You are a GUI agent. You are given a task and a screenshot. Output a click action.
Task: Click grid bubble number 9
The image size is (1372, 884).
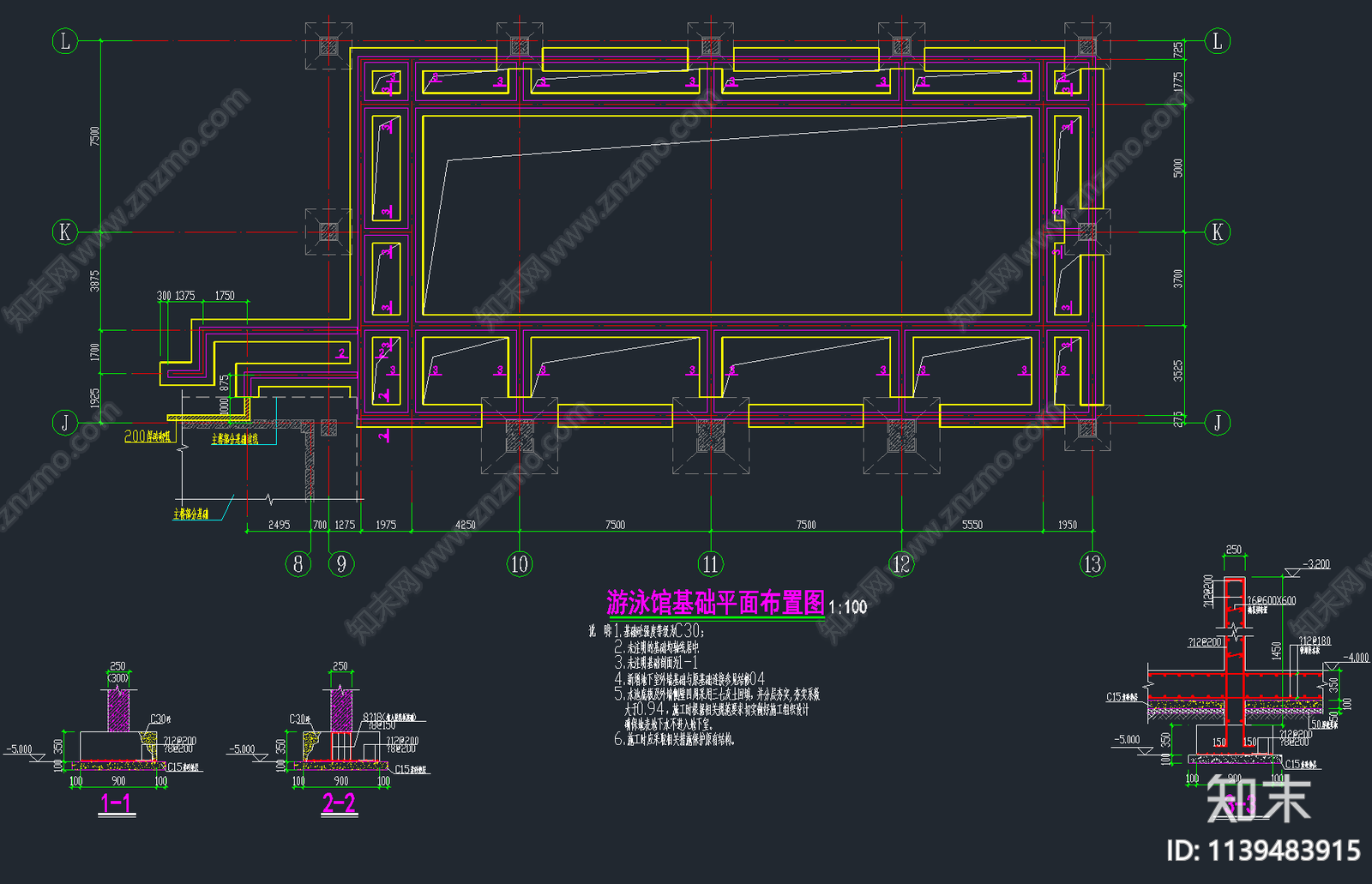click(x=341, y=563)
